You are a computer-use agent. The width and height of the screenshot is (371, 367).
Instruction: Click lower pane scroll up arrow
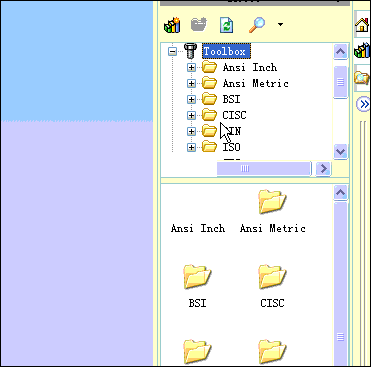(x=340, y=193)
